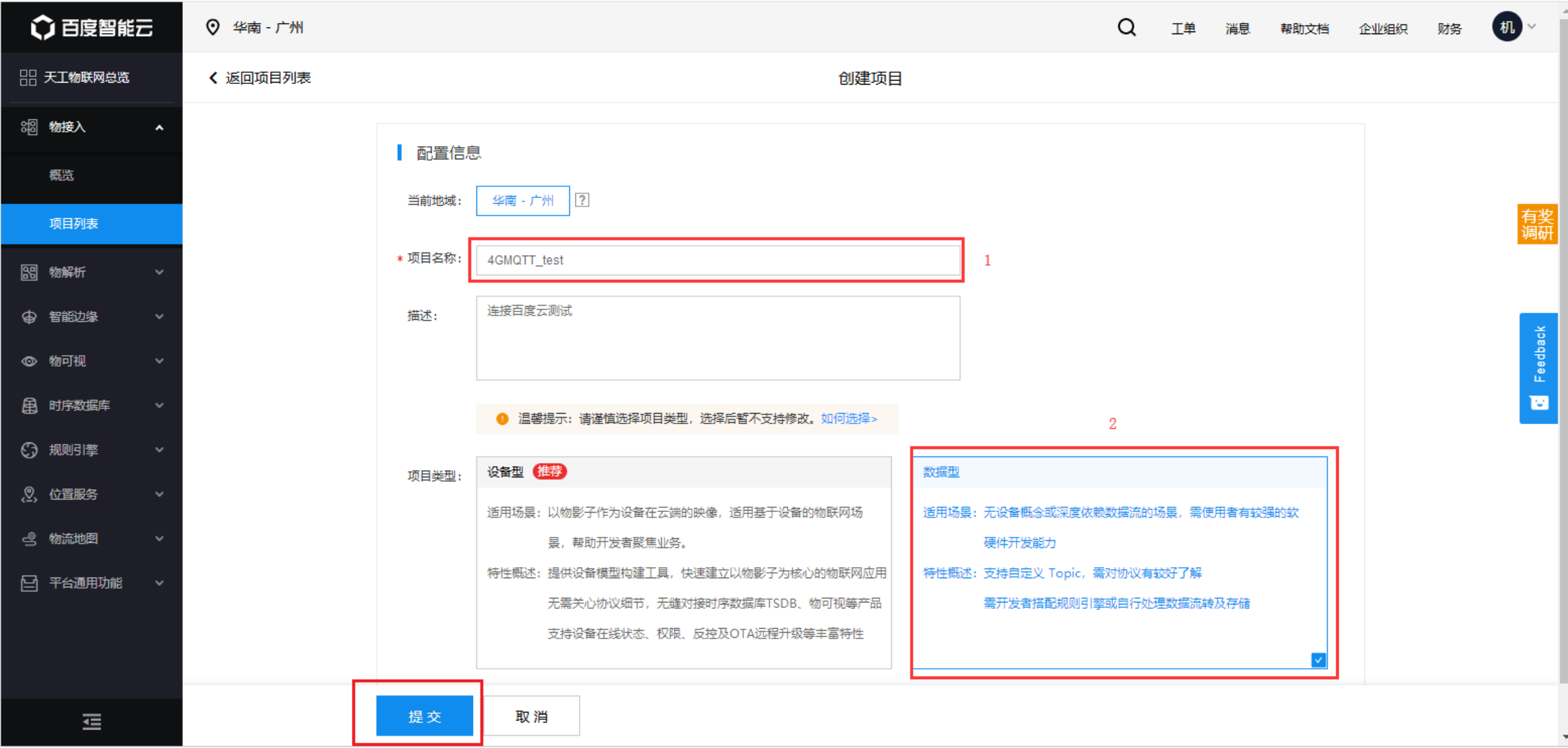This screenshot has width=1568, height=748.
Task: Open the 如何选择 link
Action: (848, 418)
